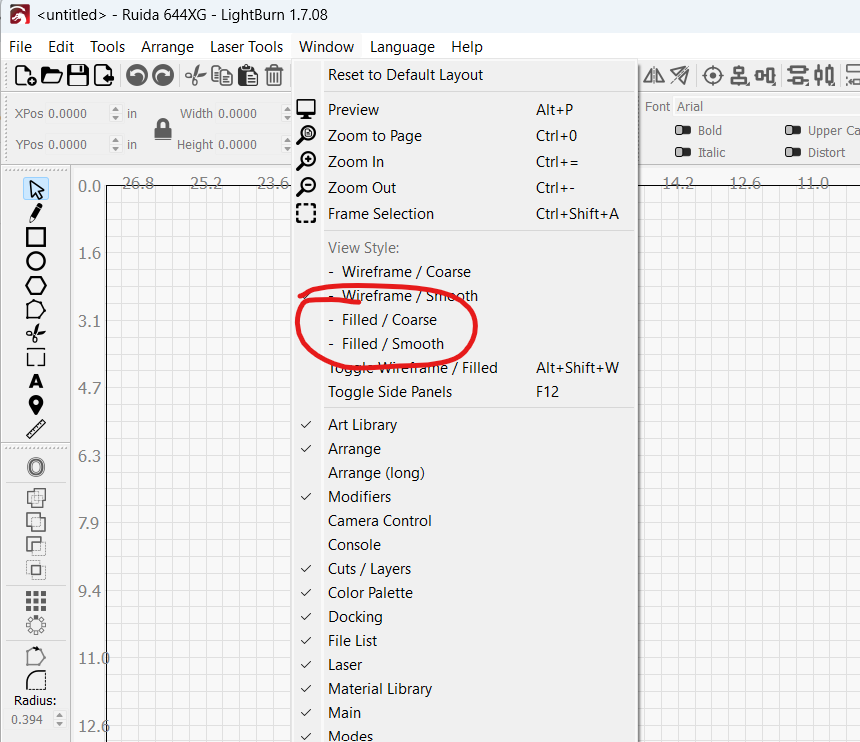Click the Offset Shapes tool
This screenshot has height=742, width=860.
[x=36, y=467]
